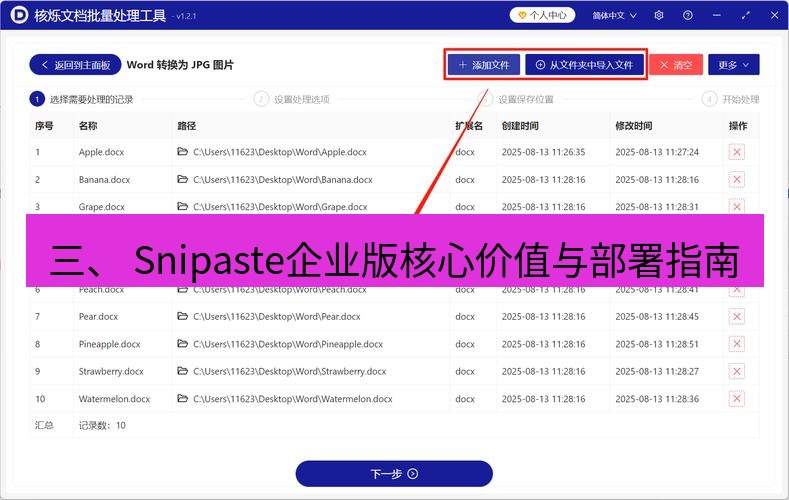The width and height of the screenshot is (789, 500).
Task: Open the 个人中心 personal center
Action: tap(542, 16)
